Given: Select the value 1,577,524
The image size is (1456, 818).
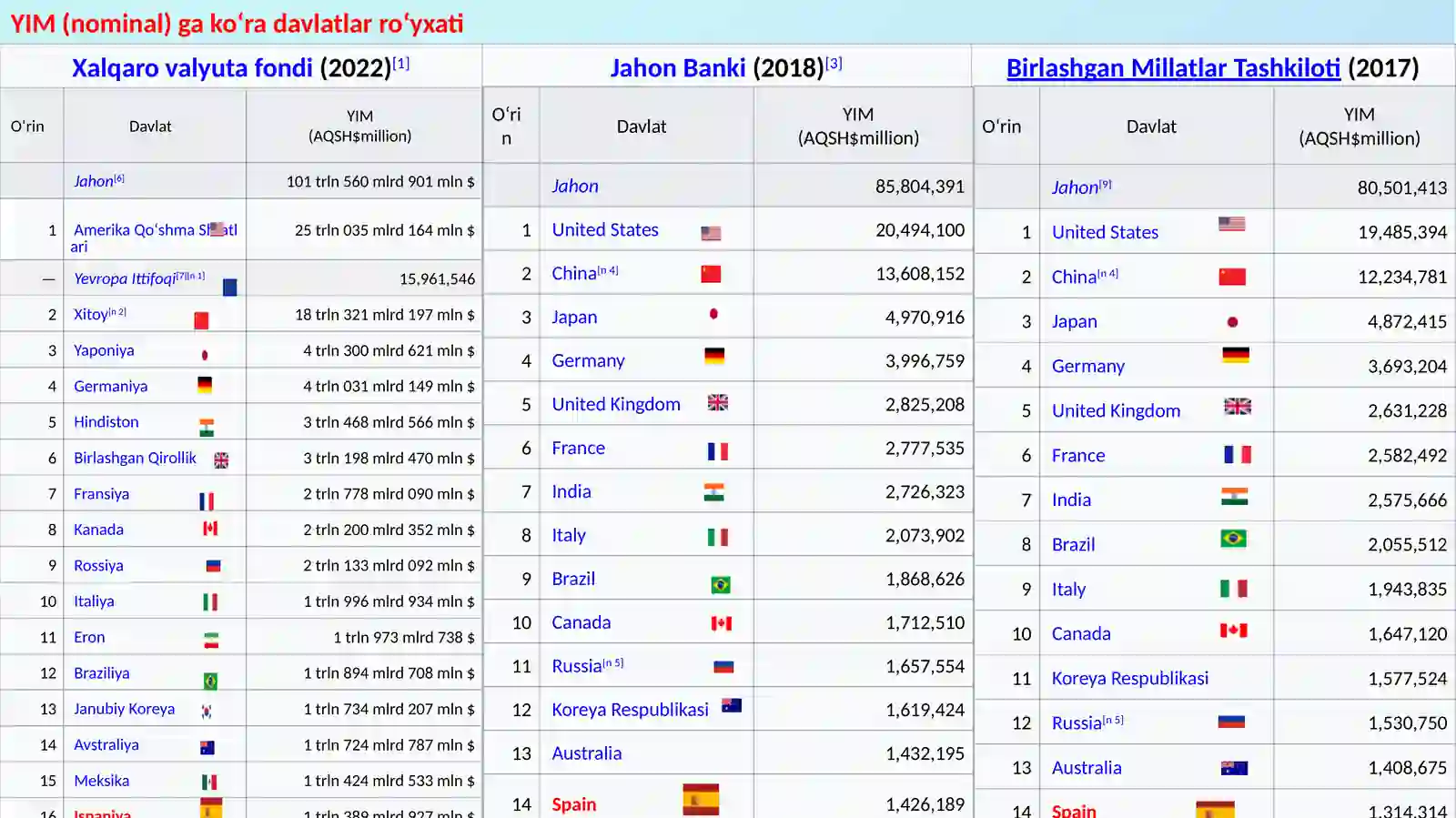Looking at the screenshot, I should pos(1408,678).
